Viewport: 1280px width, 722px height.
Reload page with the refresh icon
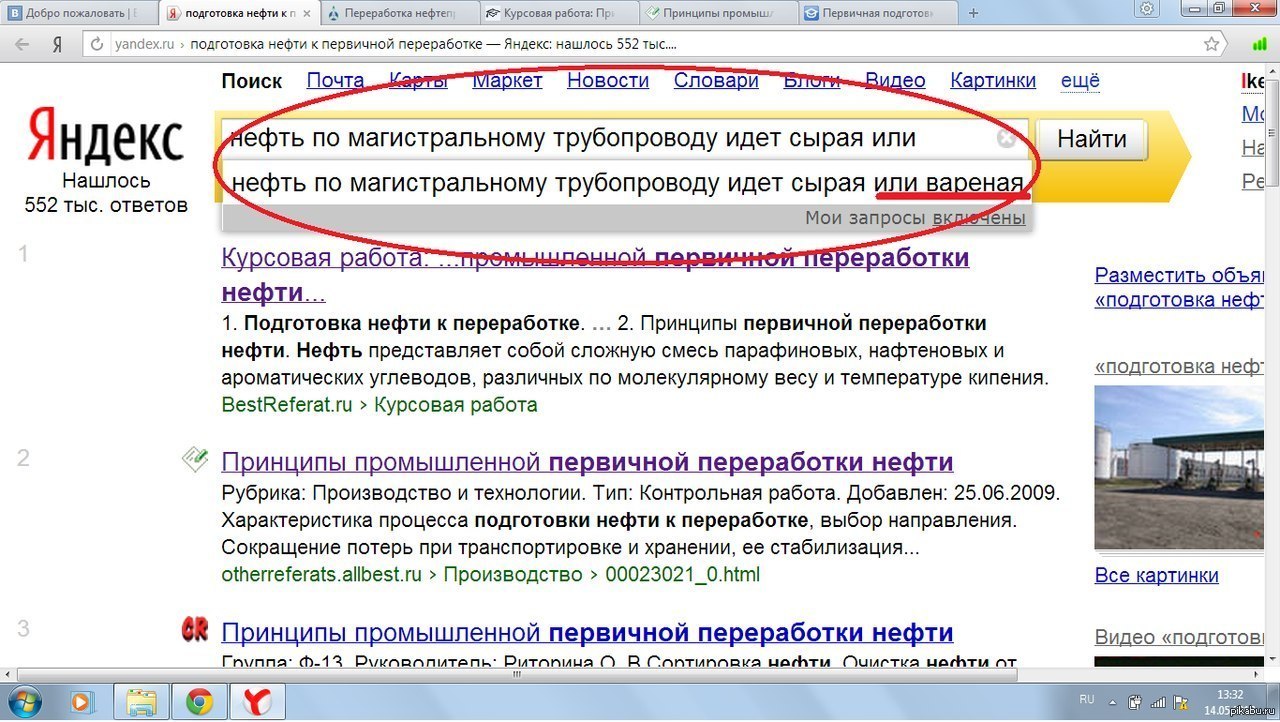point(96,45)
